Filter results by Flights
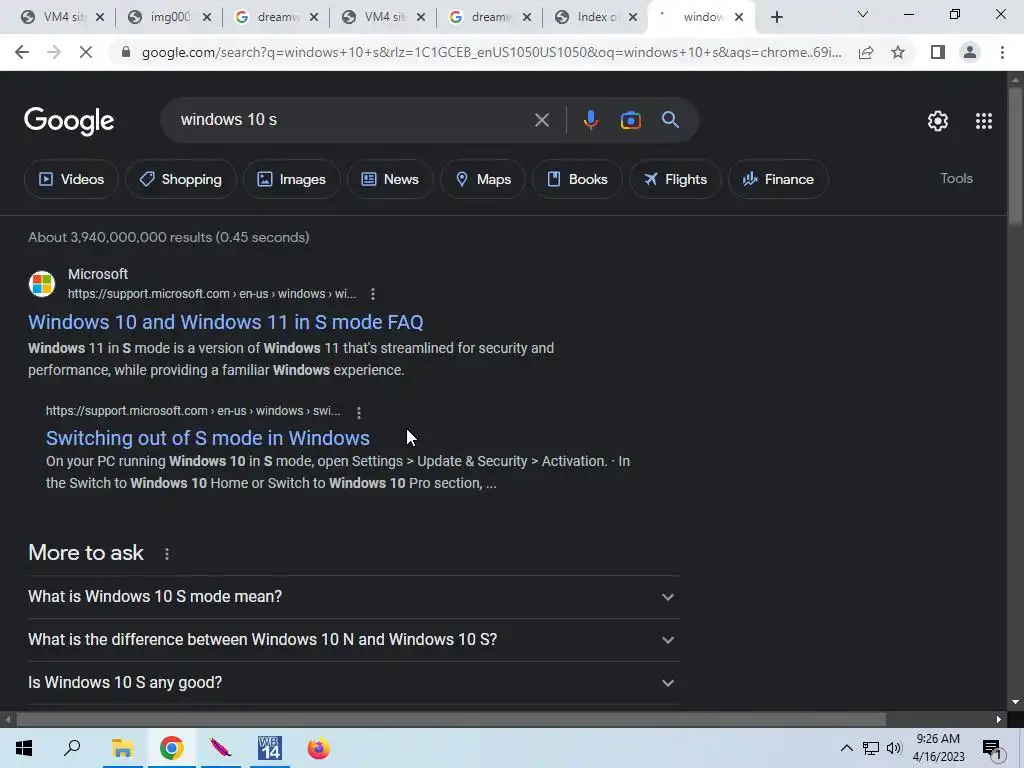This screenshot has width=1024, height=768. pyautogui.click(x=675, y=179)
